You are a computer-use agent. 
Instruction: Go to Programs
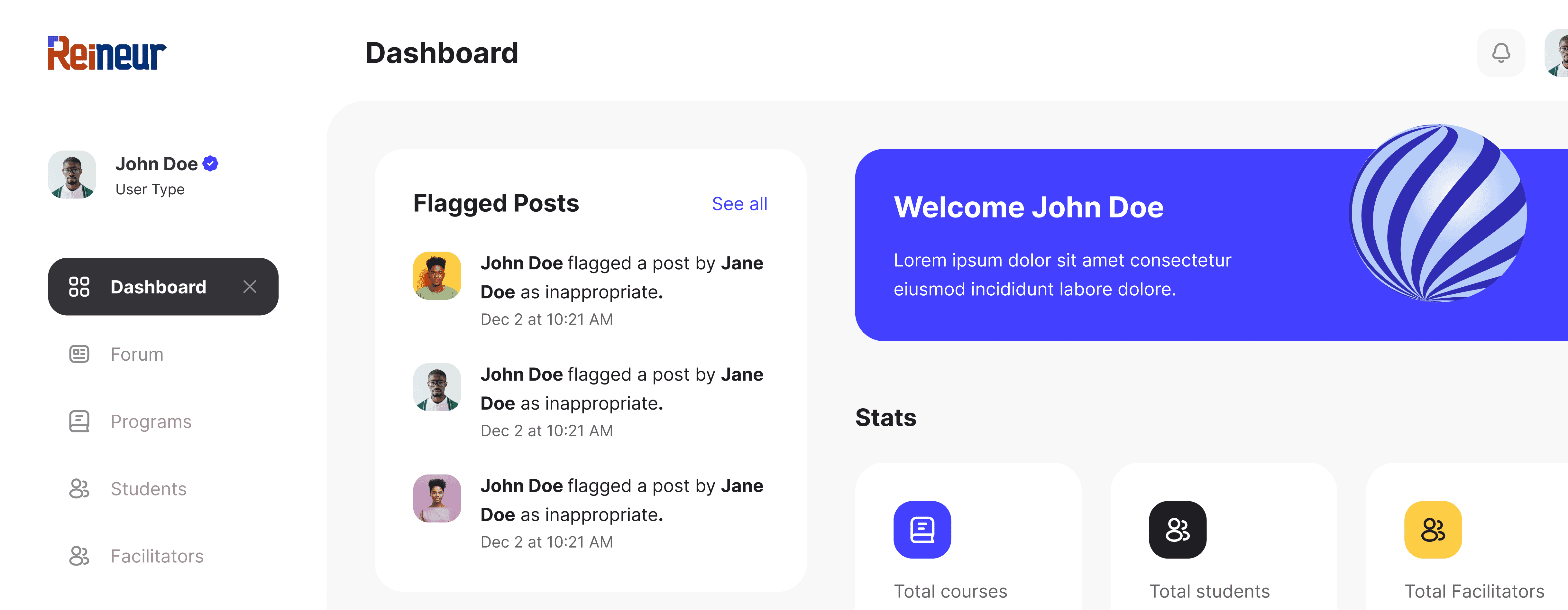151,421
